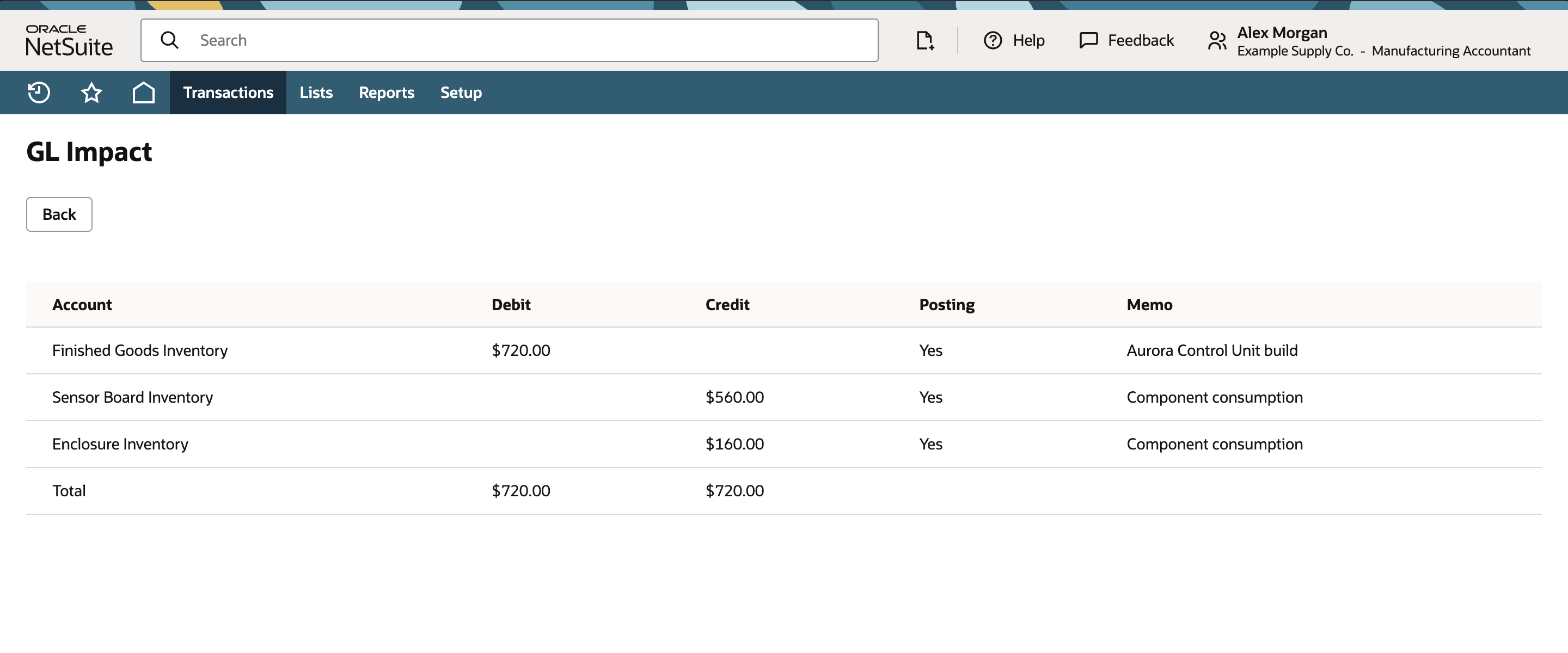Viewport: 1568px width, 653px height.
Task: Open the user role people icon
Action: [x=1217, y=41]
